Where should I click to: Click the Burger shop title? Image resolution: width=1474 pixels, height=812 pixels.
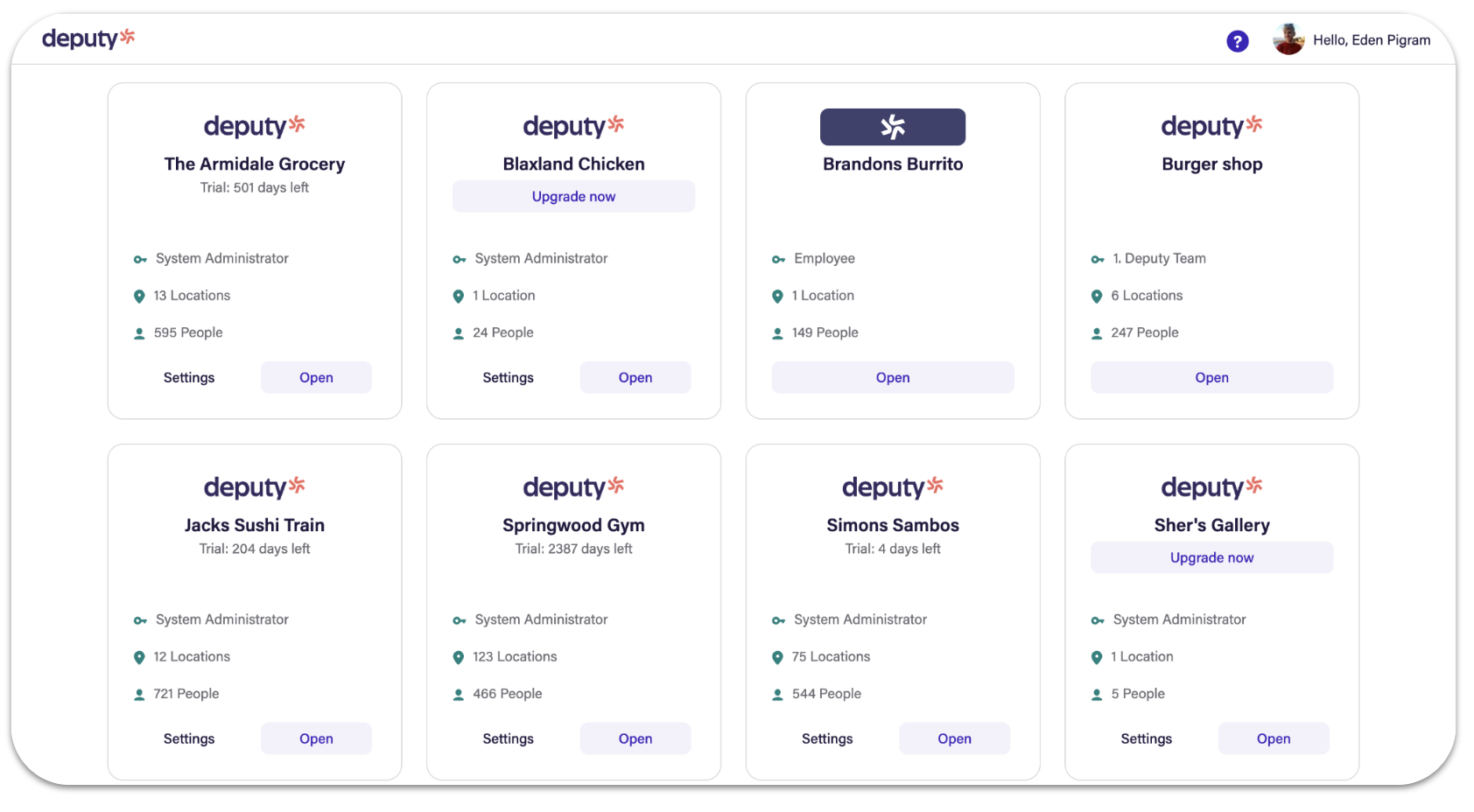pos(1211,164)
